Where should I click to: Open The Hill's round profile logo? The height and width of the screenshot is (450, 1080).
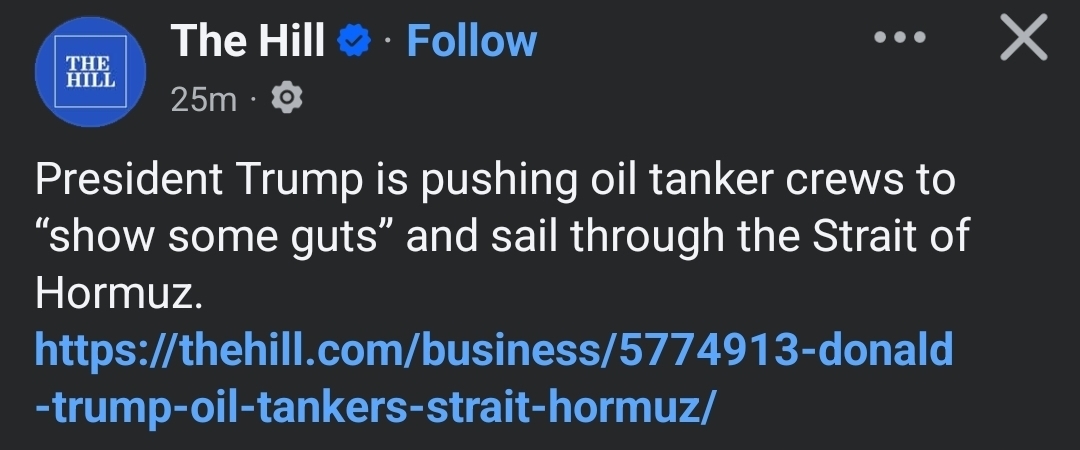(x=90, y=73)
